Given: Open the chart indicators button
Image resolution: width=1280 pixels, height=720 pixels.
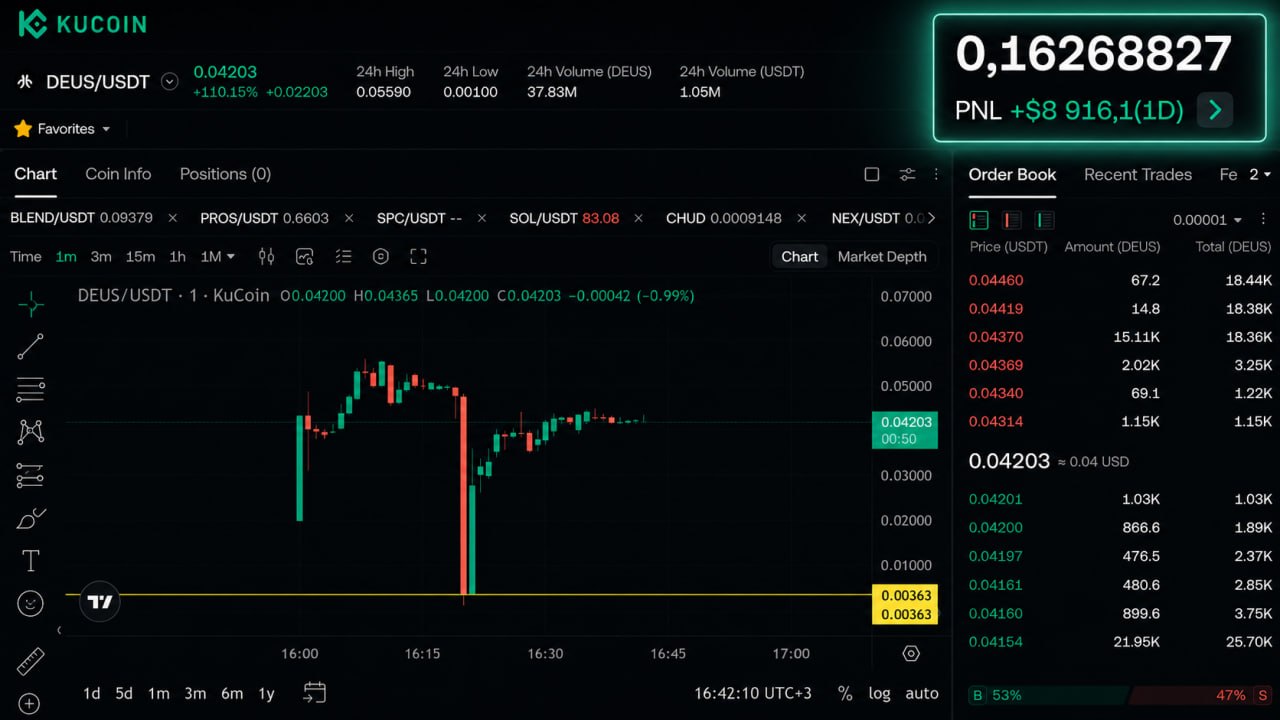Looking at the screenshot, I should tap(305, 256).
